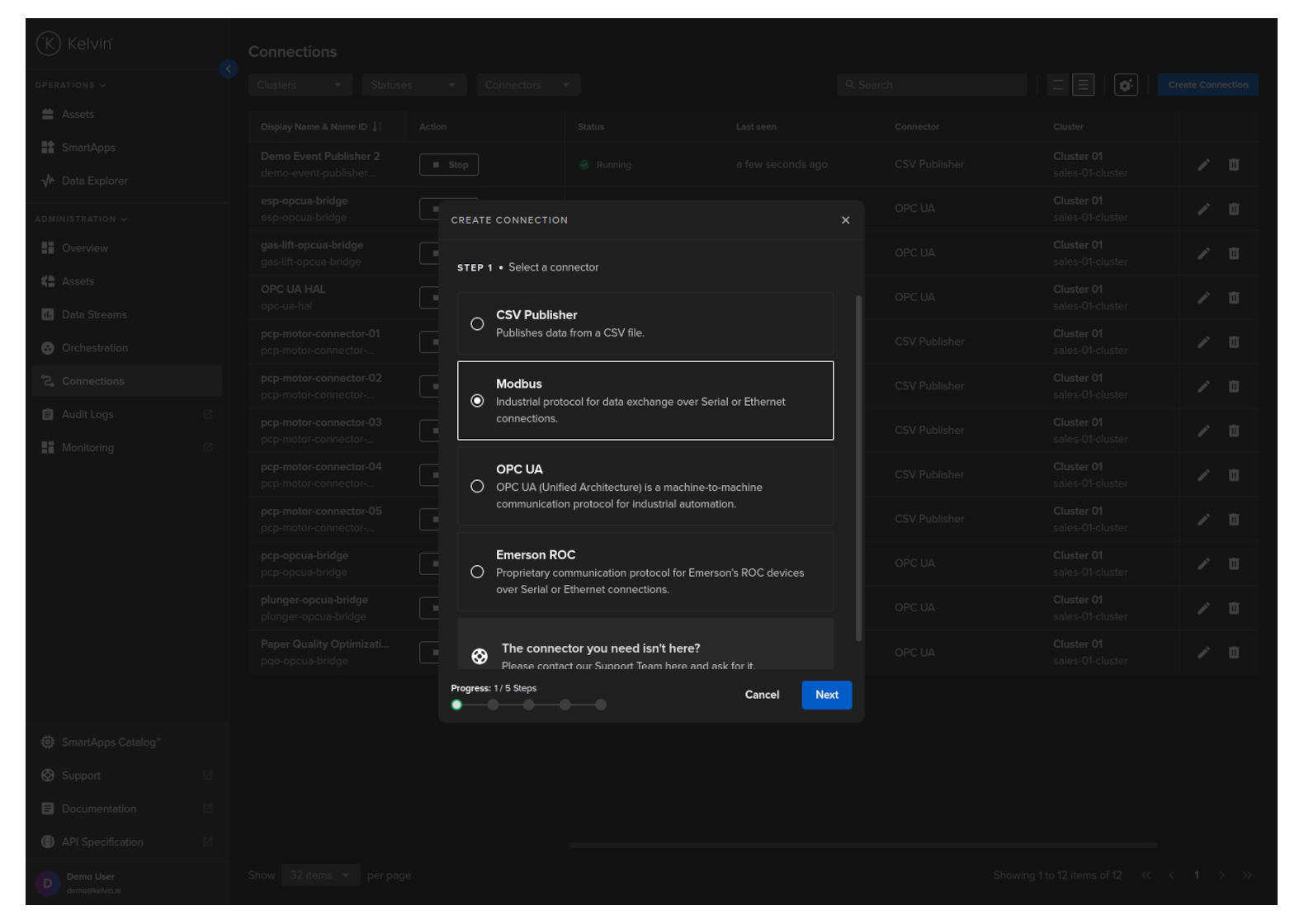The image size is (1304, 924).
Task: Click the Data Explorer sidebar icon
Action: (x=48, y=181)
